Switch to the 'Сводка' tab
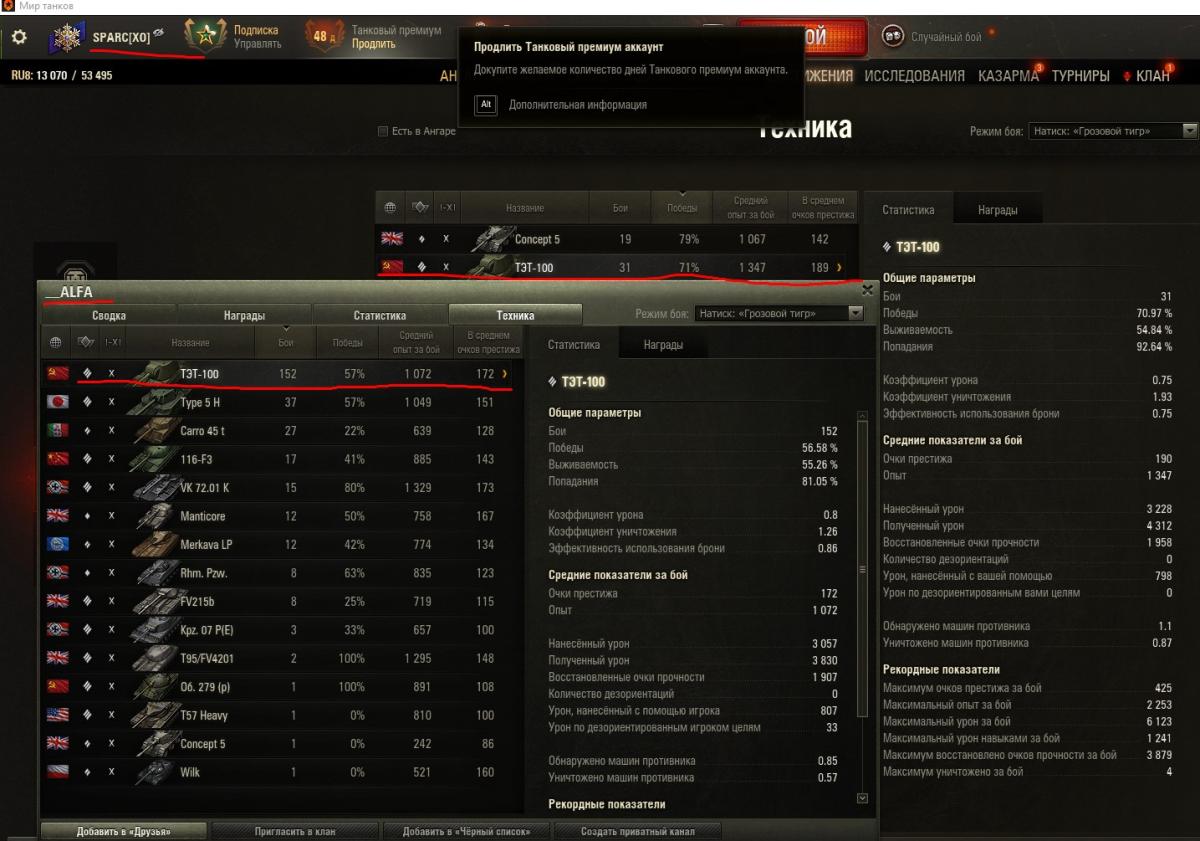1200x841 pixels. pyautogui.click(x=109, y=315)
